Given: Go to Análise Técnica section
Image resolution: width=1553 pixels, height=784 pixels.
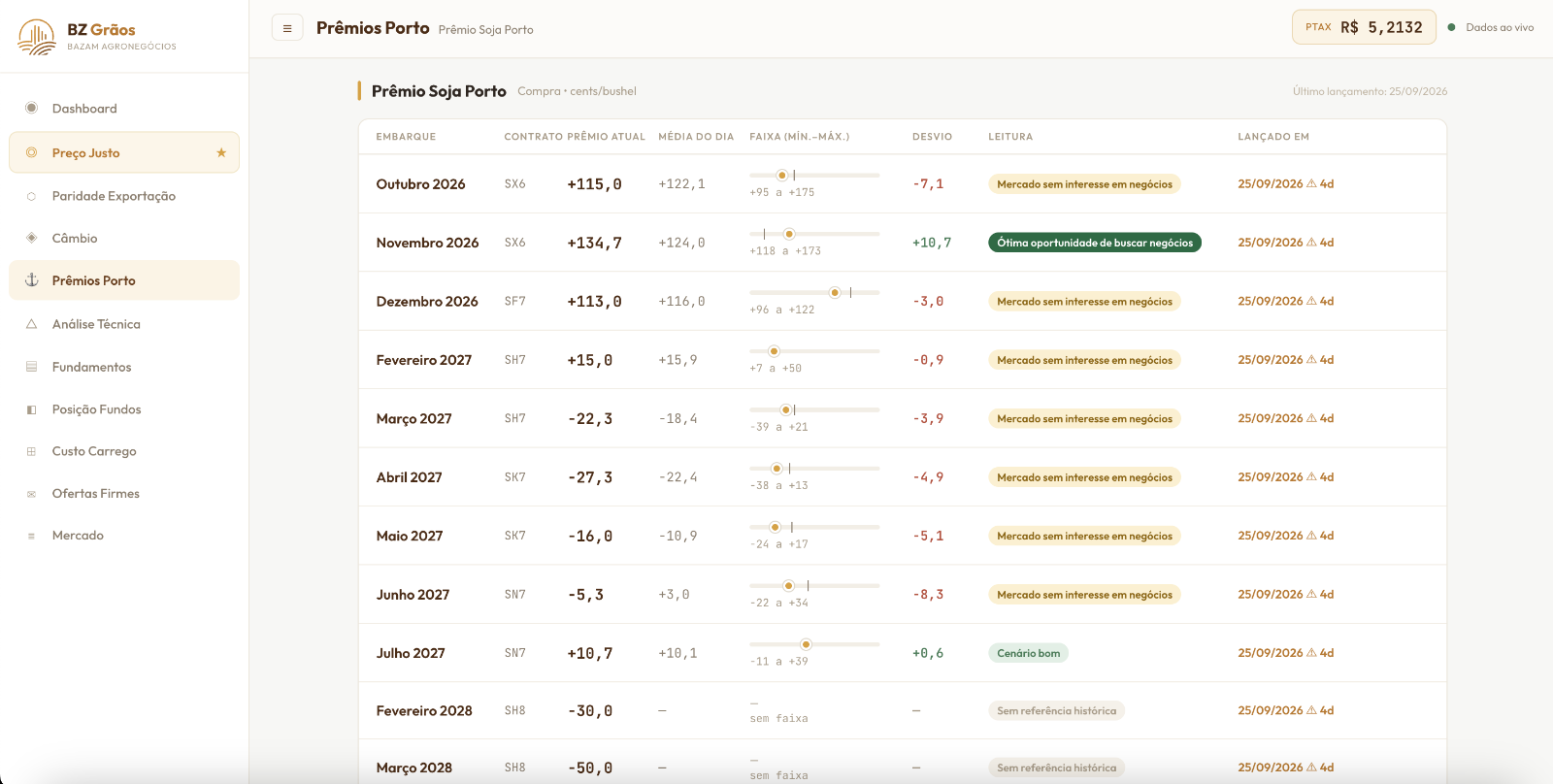Looking at the screenshot, I should coord(124,324).
